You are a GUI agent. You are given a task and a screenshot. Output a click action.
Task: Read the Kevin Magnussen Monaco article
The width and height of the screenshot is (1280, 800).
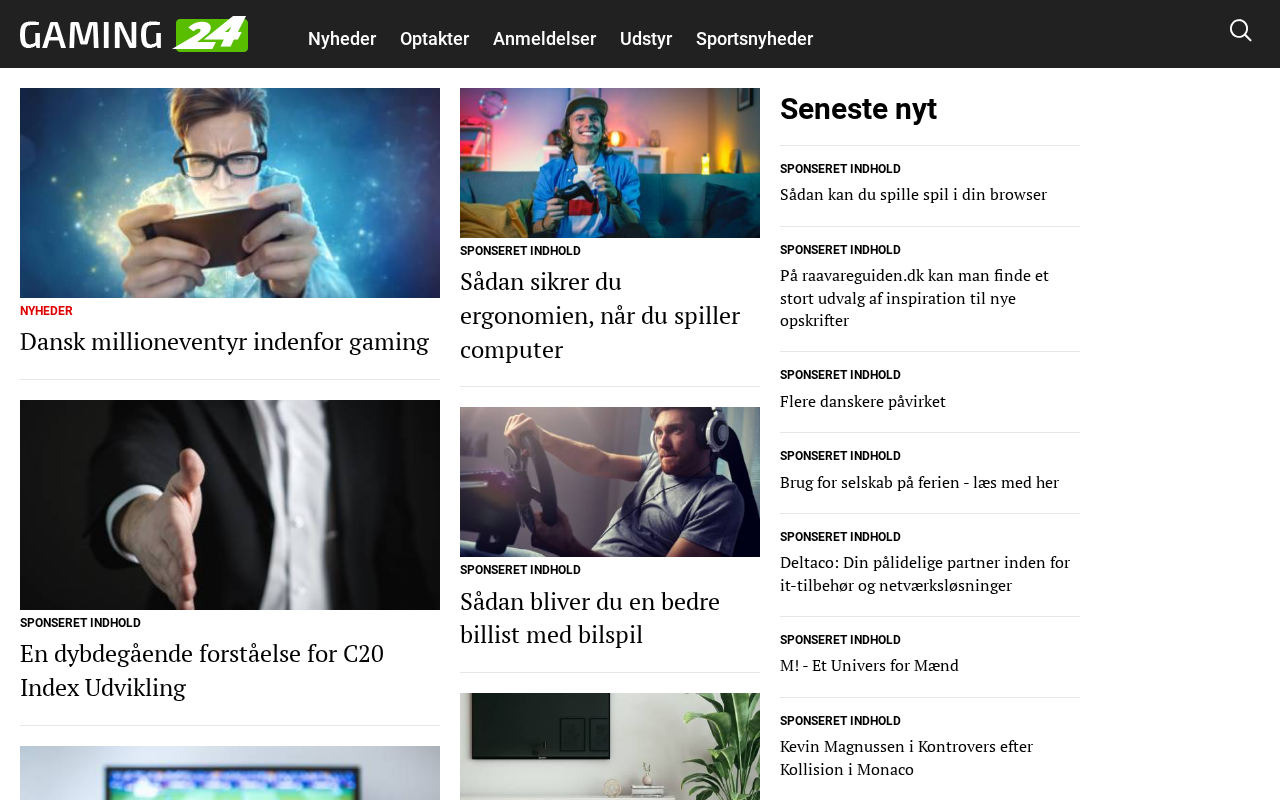(906, 758)
